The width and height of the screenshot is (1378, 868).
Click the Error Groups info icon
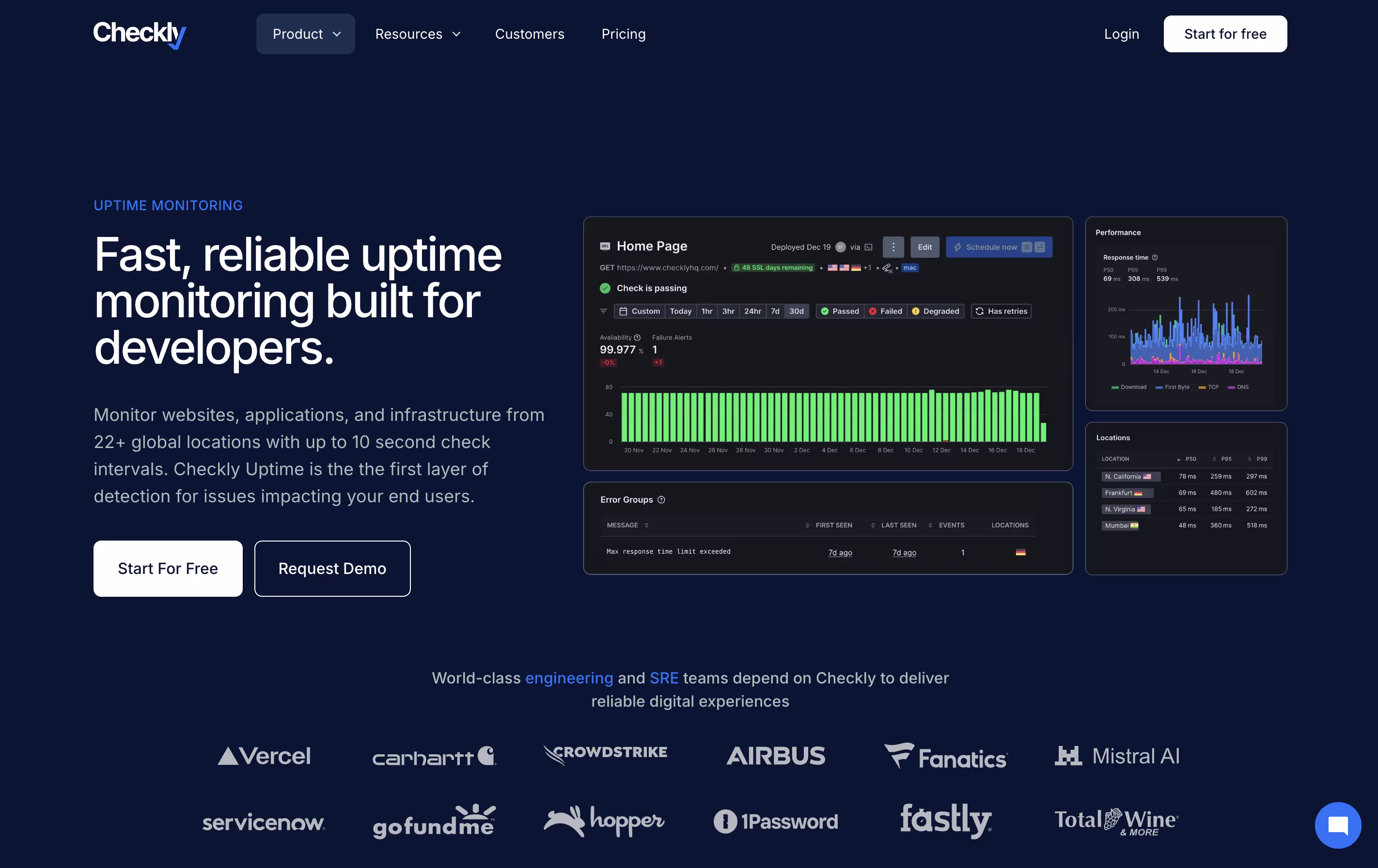point(661,499)
